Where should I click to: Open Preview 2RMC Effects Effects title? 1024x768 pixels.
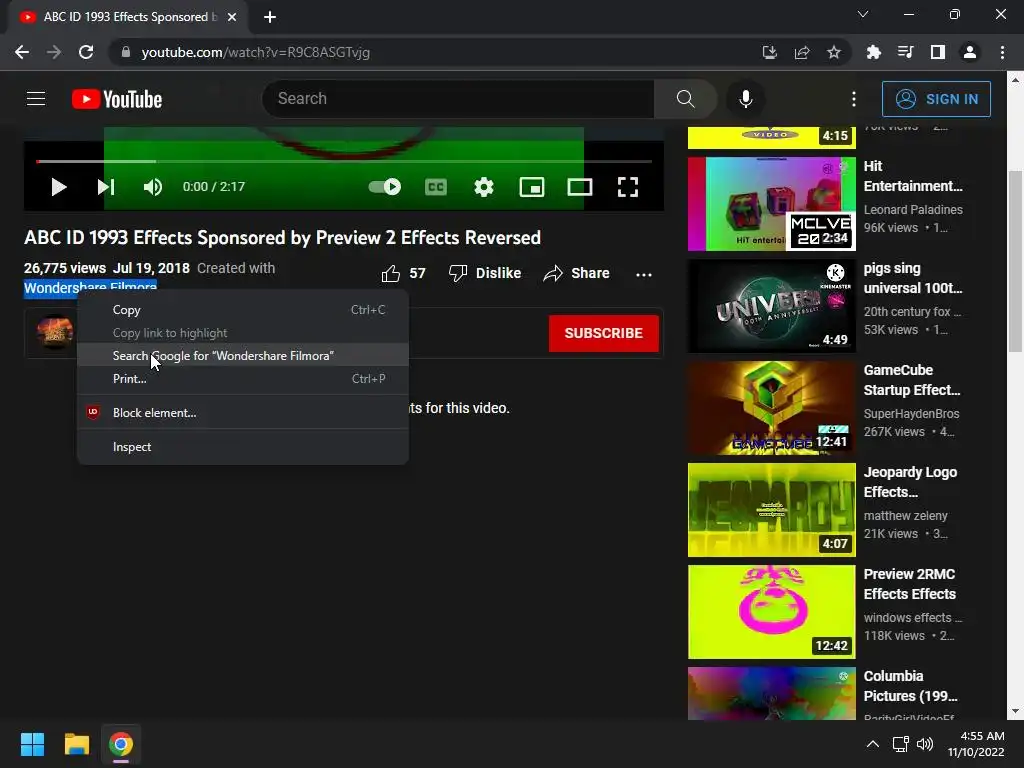[910, 584]
